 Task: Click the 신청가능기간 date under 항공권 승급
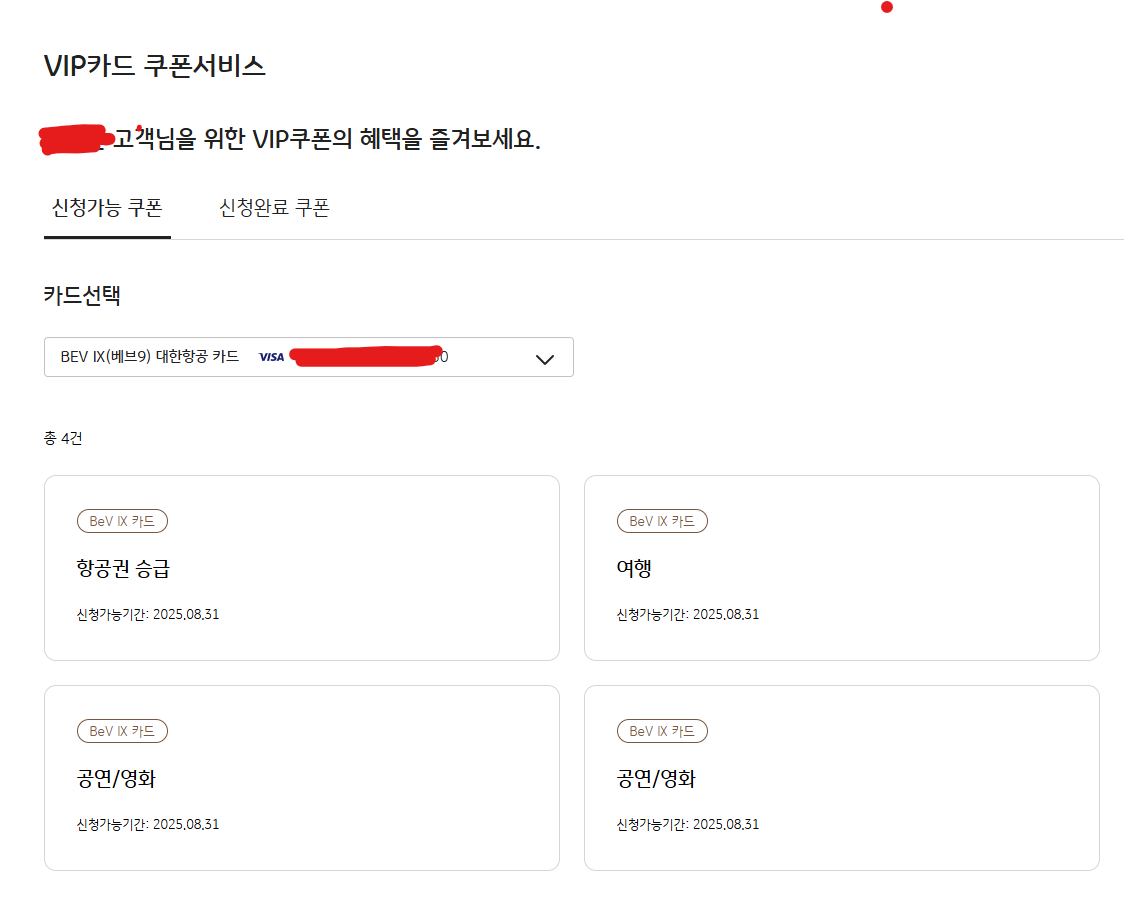[x=147, y=614]
